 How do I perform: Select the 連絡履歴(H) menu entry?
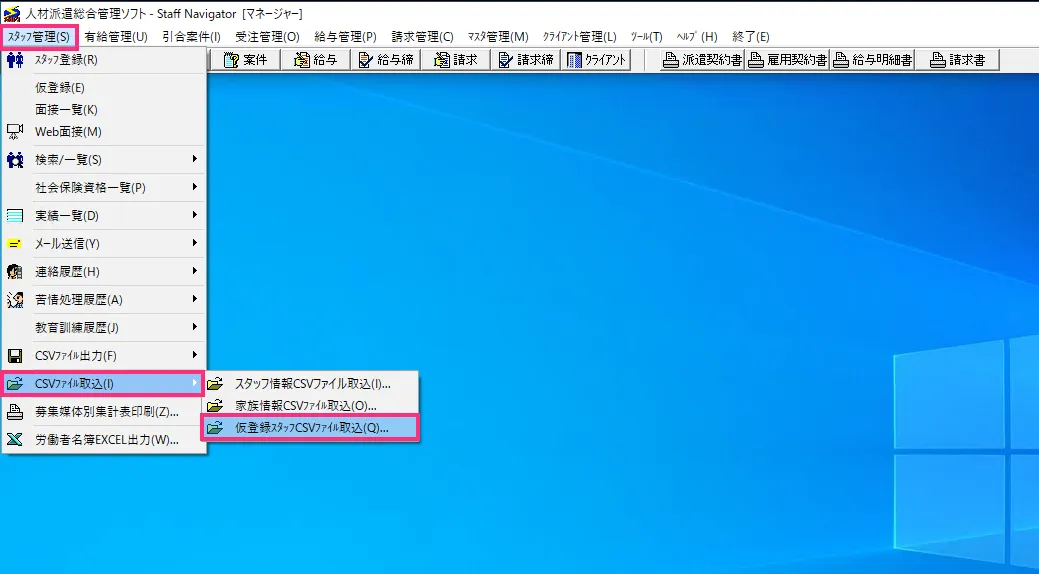(105, 271)
